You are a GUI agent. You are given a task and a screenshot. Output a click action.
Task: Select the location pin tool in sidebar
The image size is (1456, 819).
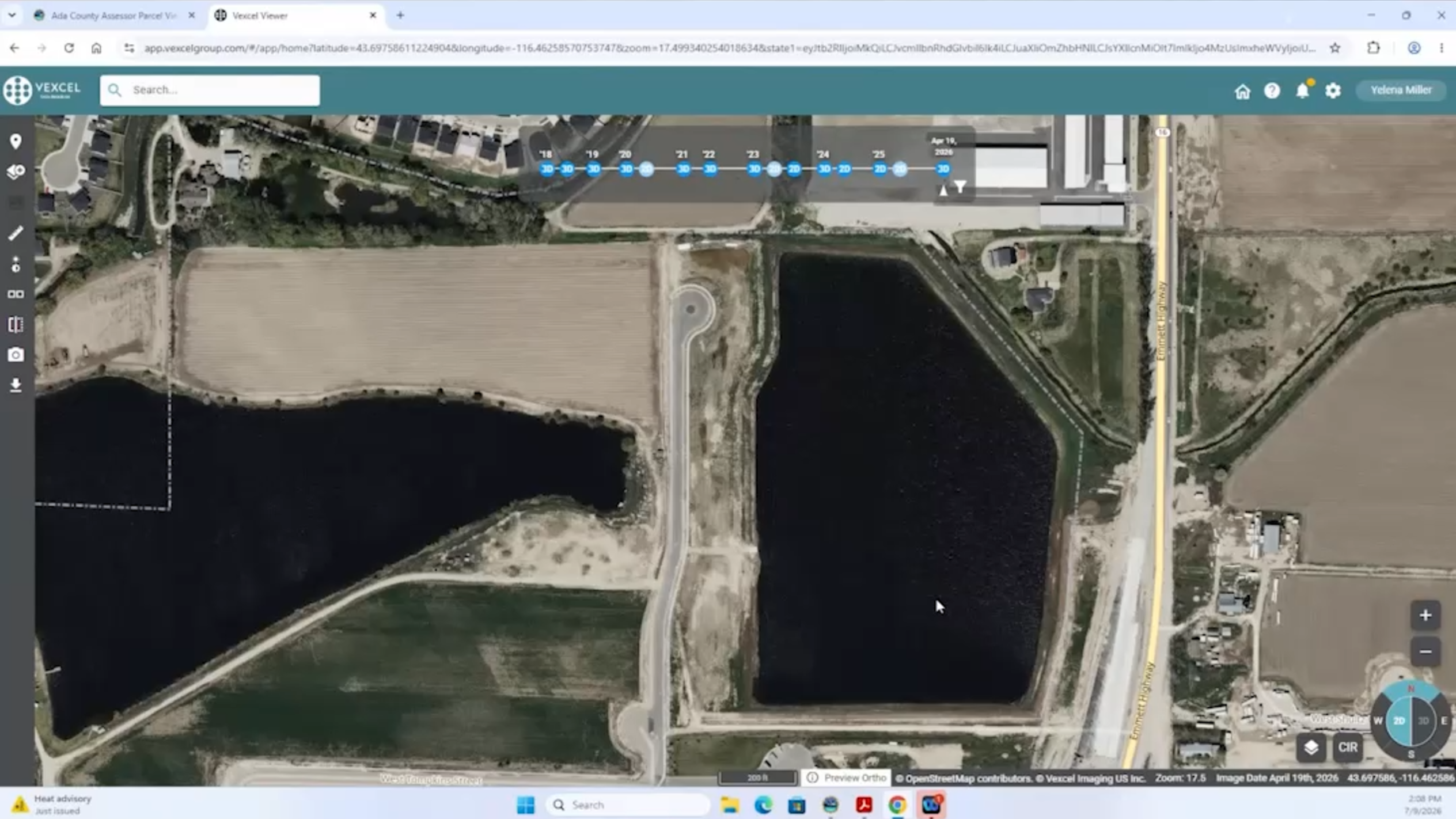16,141
